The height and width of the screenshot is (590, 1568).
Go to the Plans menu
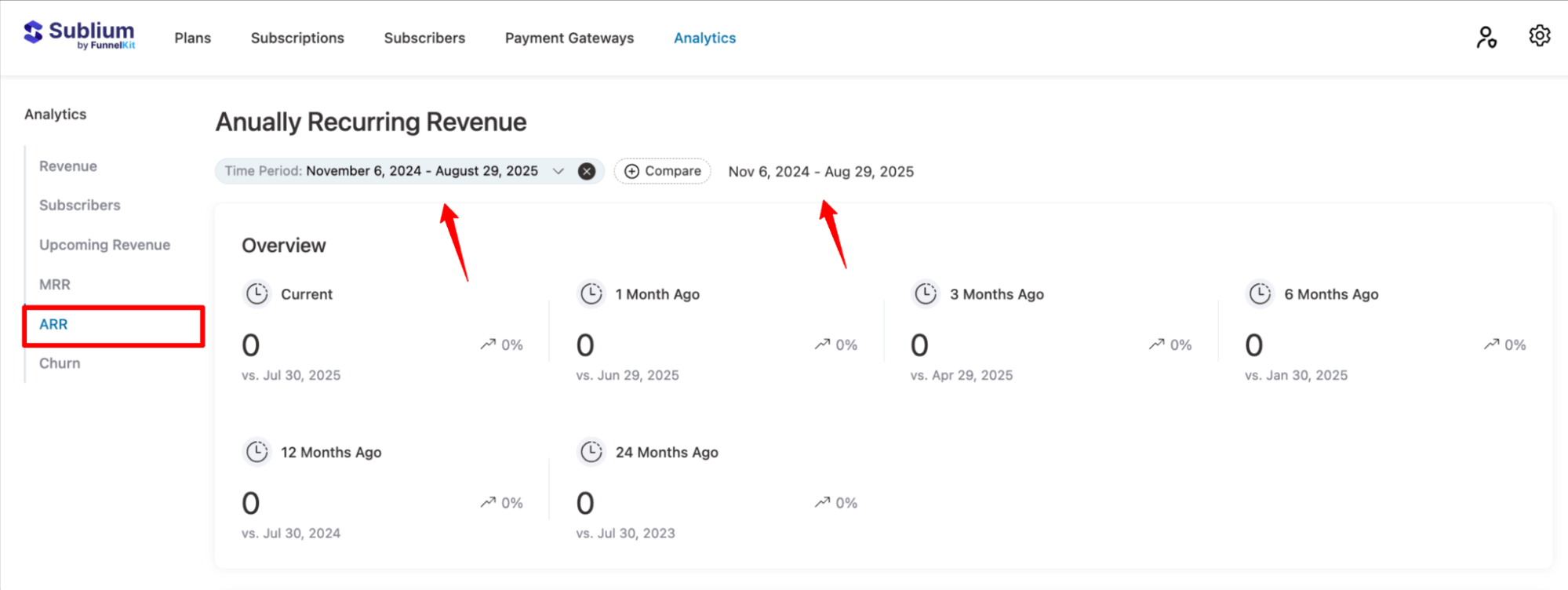(192, 38)
